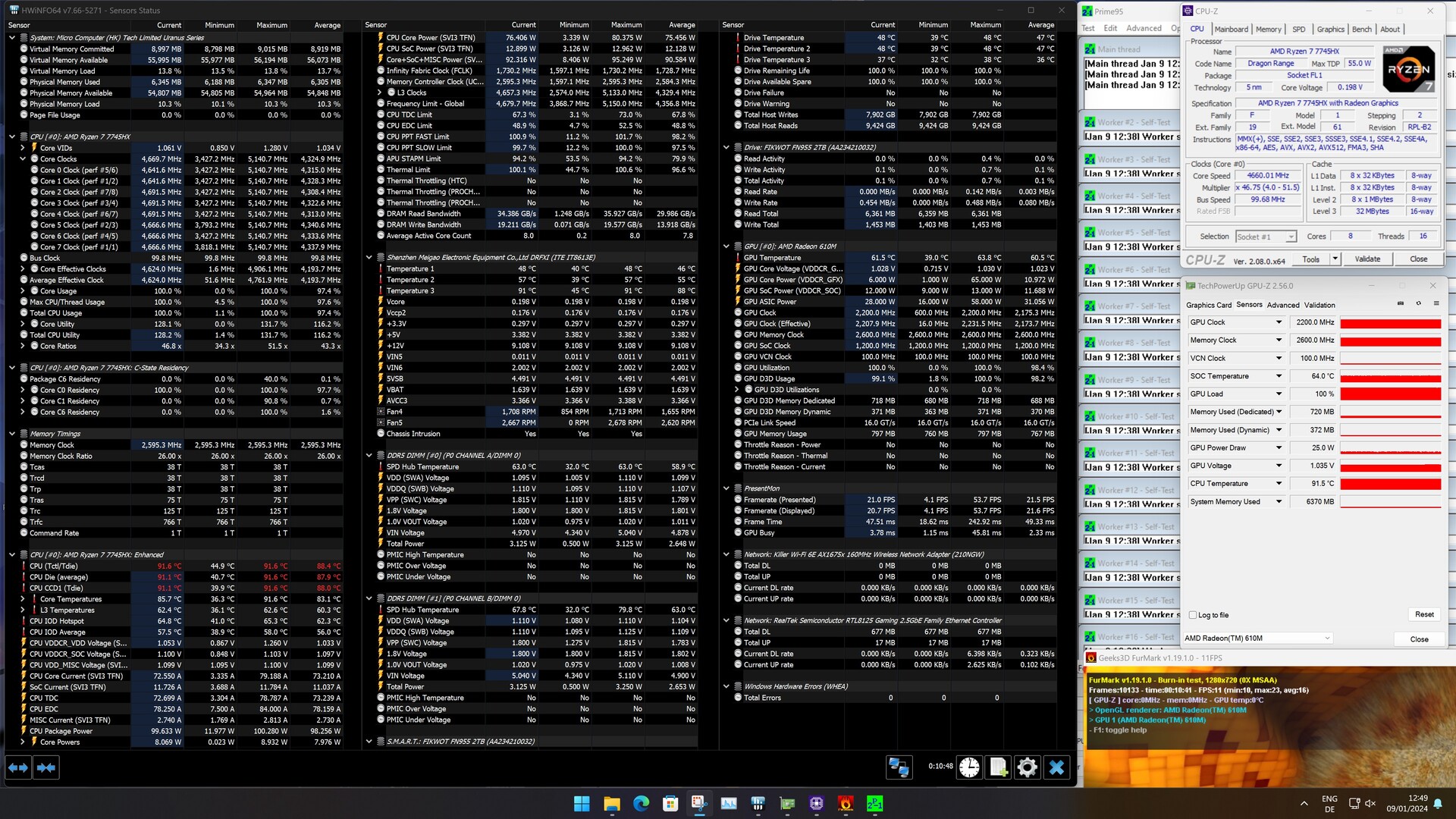This screenshot has height=819, width=1456.
Task: Click the start logging file icon
Action: click(998, 767)
